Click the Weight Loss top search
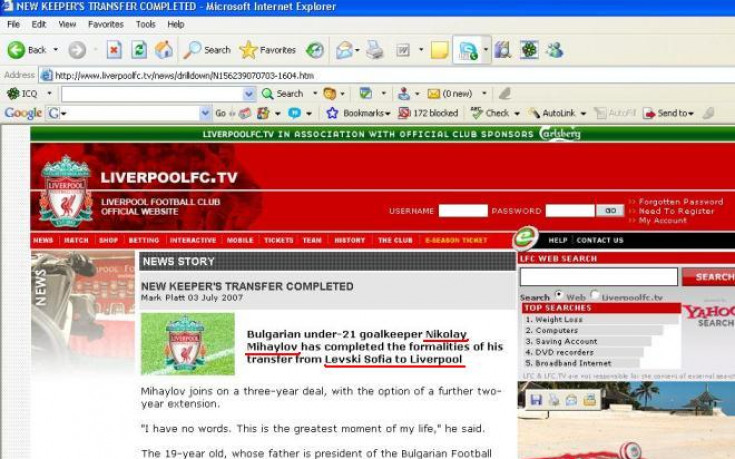 (558, 319)
